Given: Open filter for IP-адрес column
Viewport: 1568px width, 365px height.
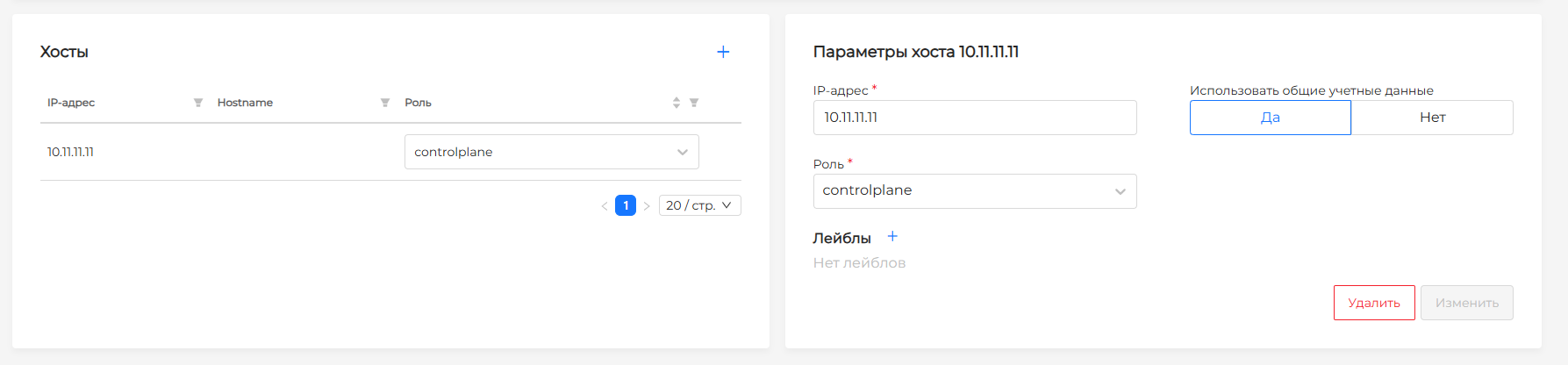Looking at the screenshot, I should [198, 103].
